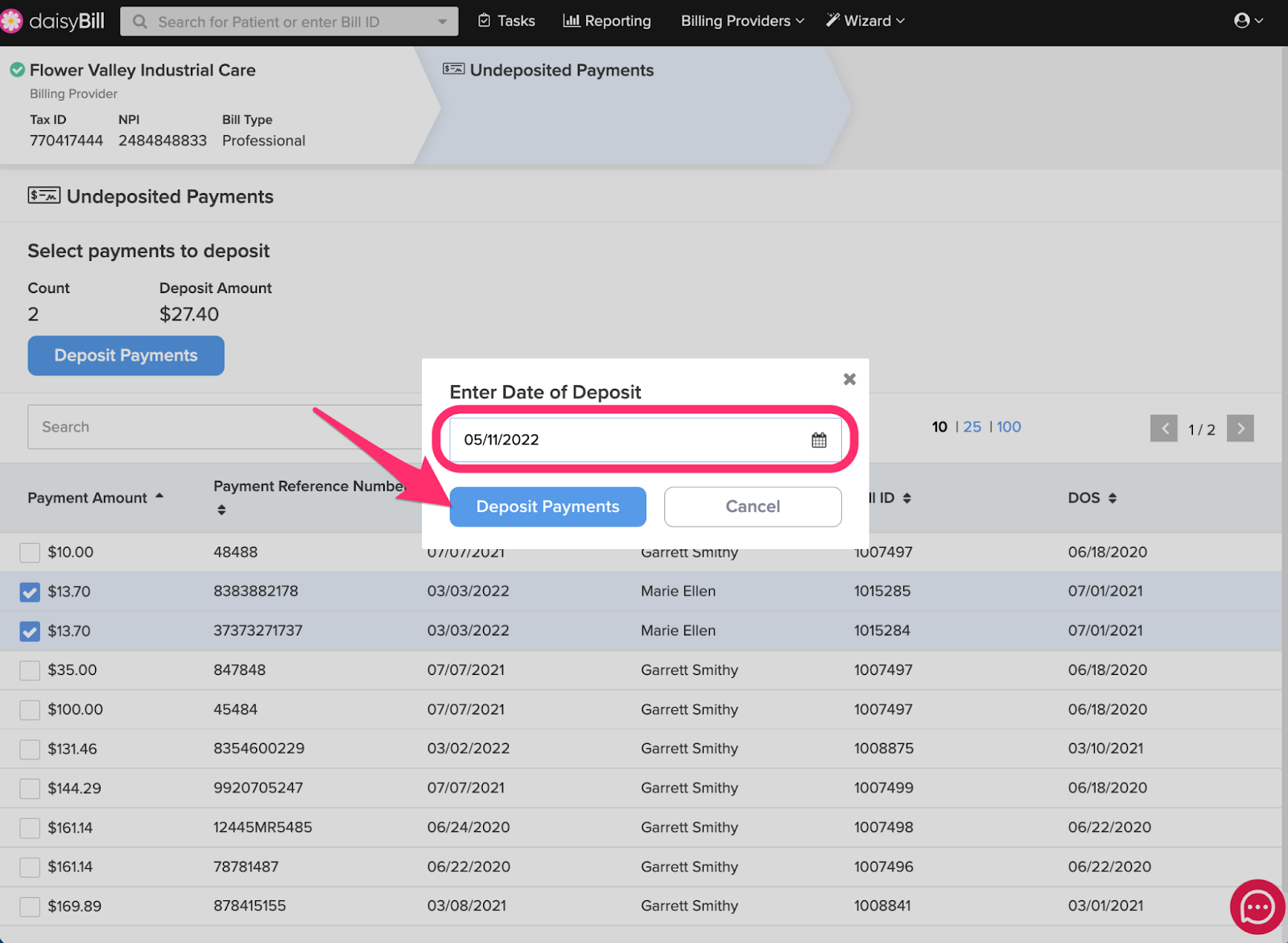Check the $161.14 payment 12445MR5485
This screenshot has height=943, width=1288.
30,828
